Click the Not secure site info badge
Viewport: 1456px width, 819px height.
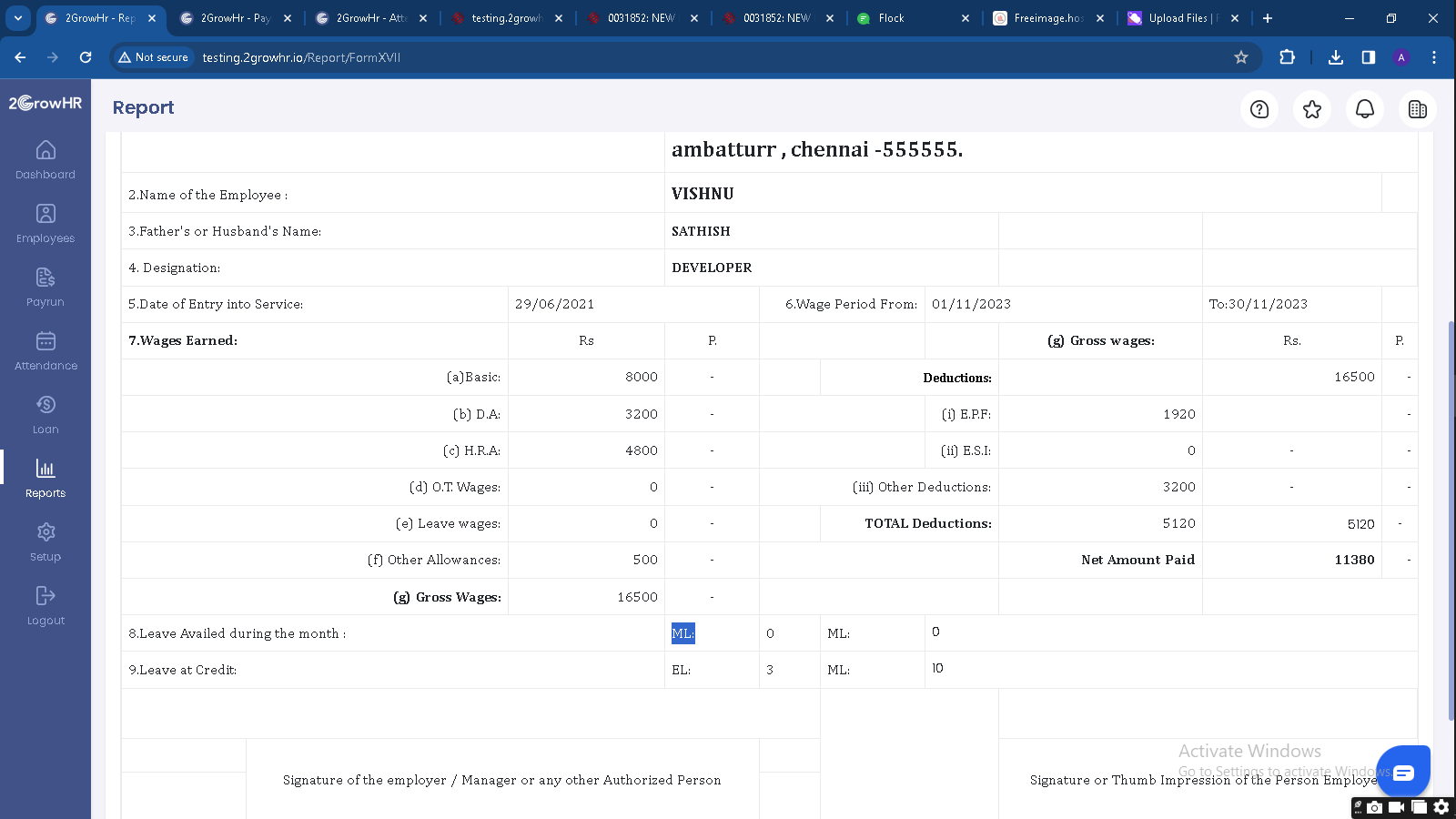click(154, 57)
